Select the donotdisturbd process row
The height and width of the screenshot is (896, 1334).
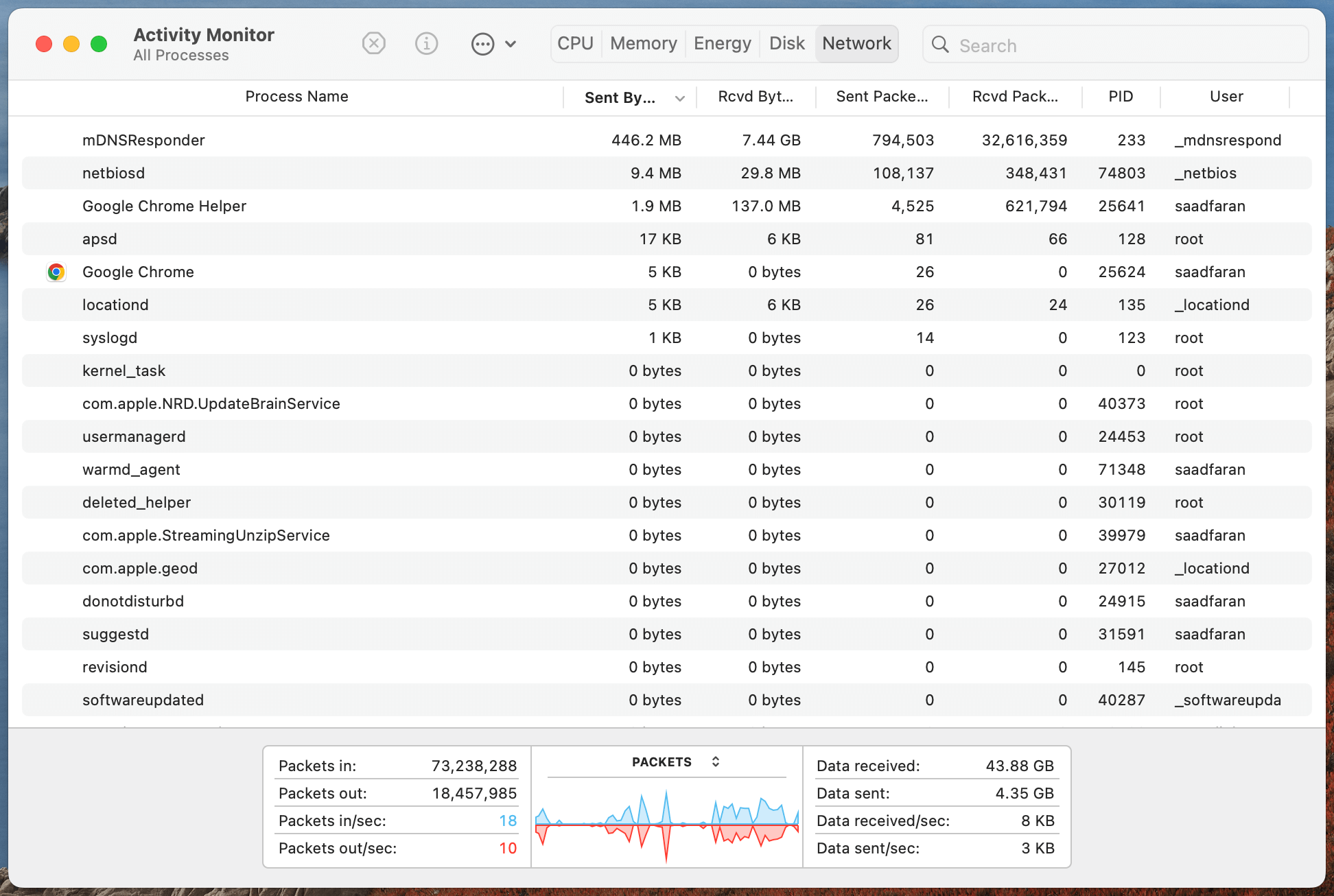(x=667, y=601)
